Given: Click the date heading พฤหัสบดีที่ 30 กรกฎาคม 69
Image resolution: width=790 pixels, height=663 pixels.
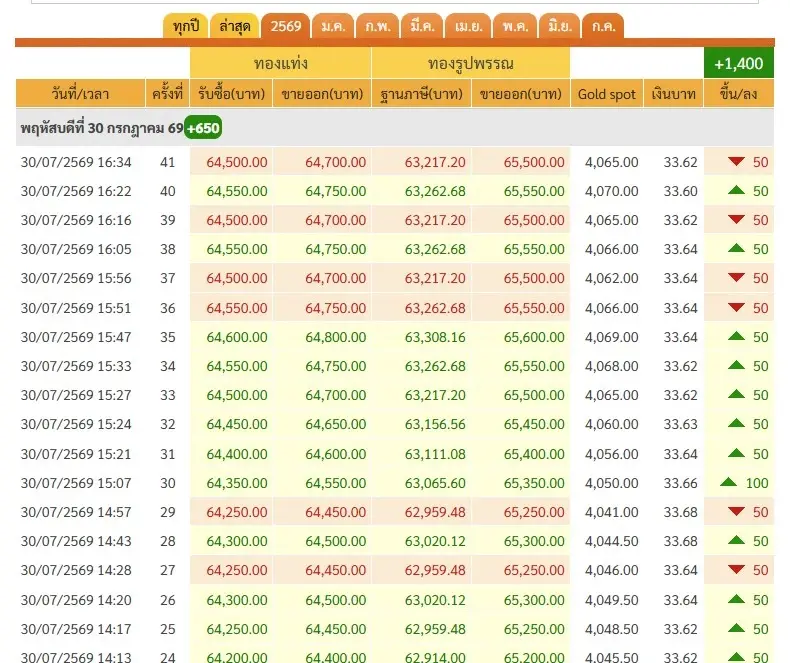Looking at the screenshot, I should click(102, 128).
